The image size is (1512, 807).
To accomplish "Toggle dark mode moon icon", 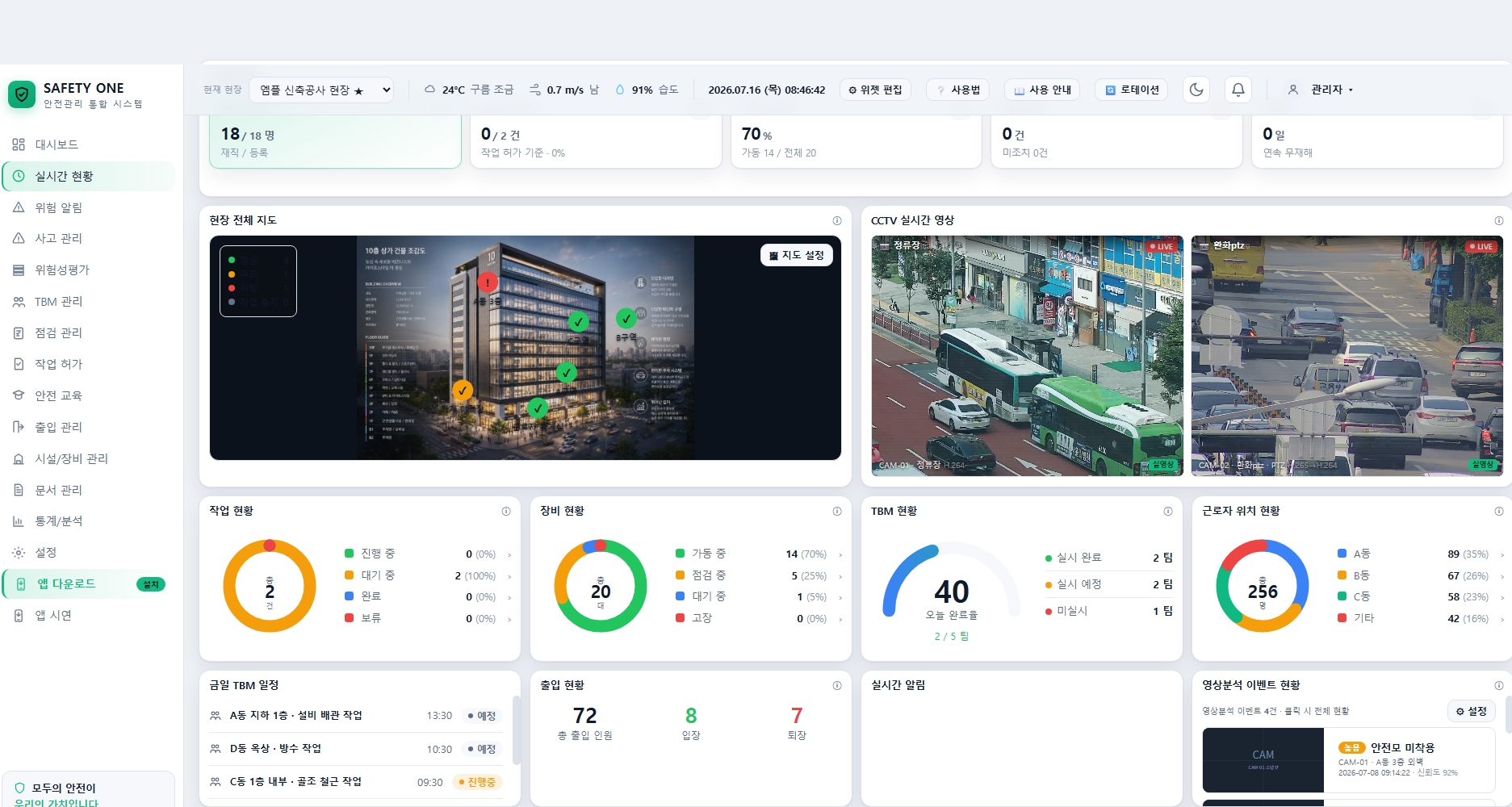I will (1196, 90).
